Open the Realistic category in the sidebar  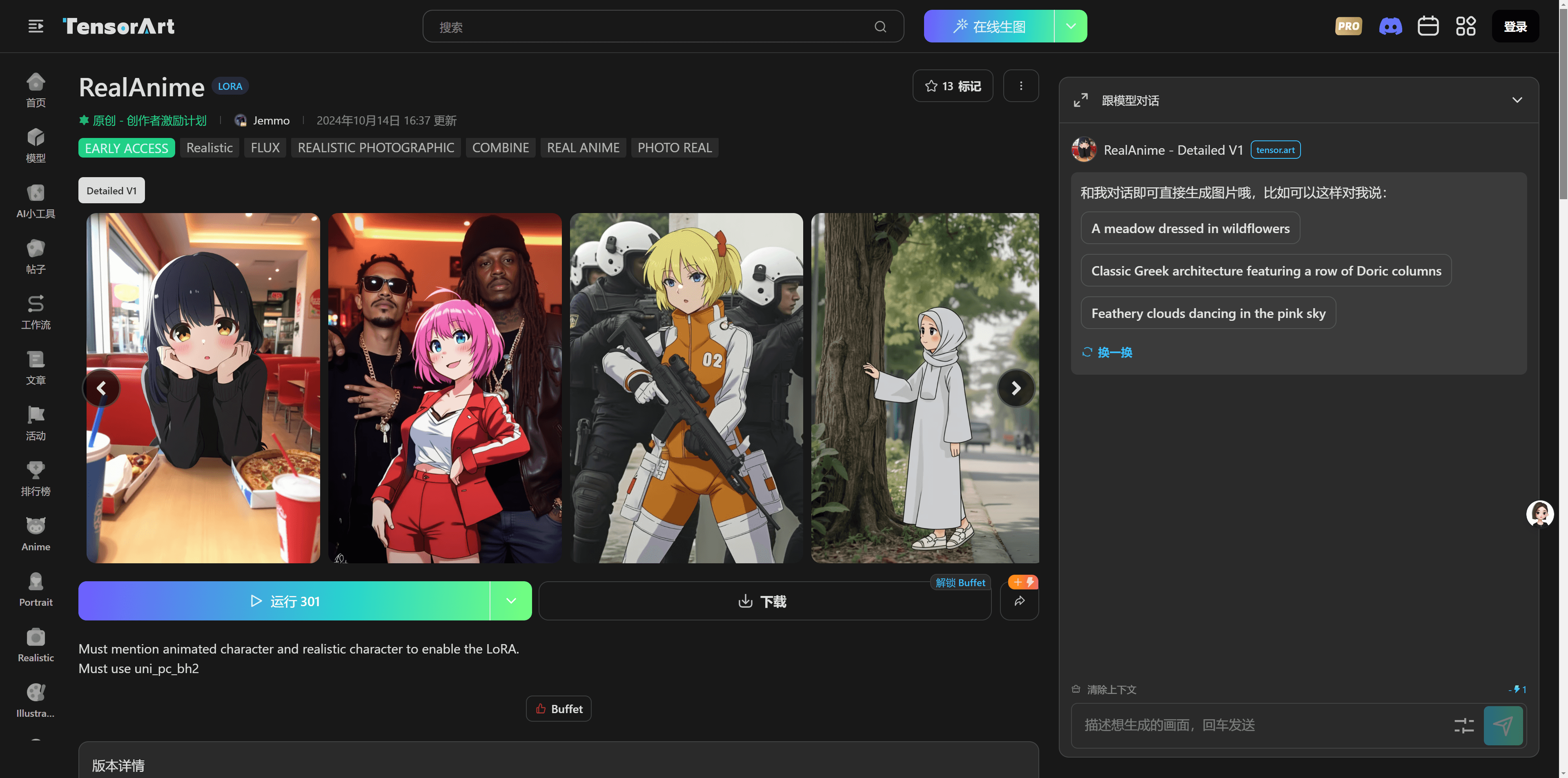36,645
